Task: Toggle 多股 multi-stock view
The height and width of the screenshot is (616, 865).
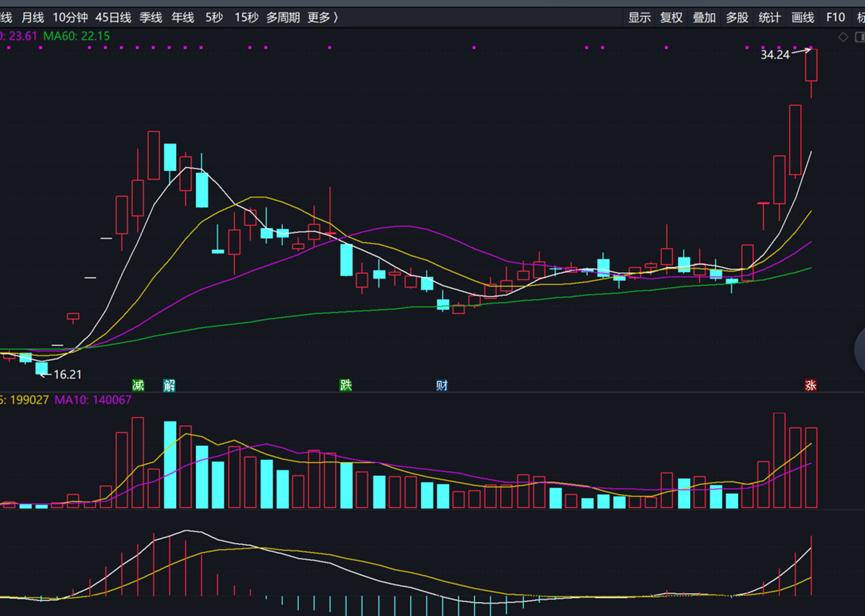Action: pos(737,17)
